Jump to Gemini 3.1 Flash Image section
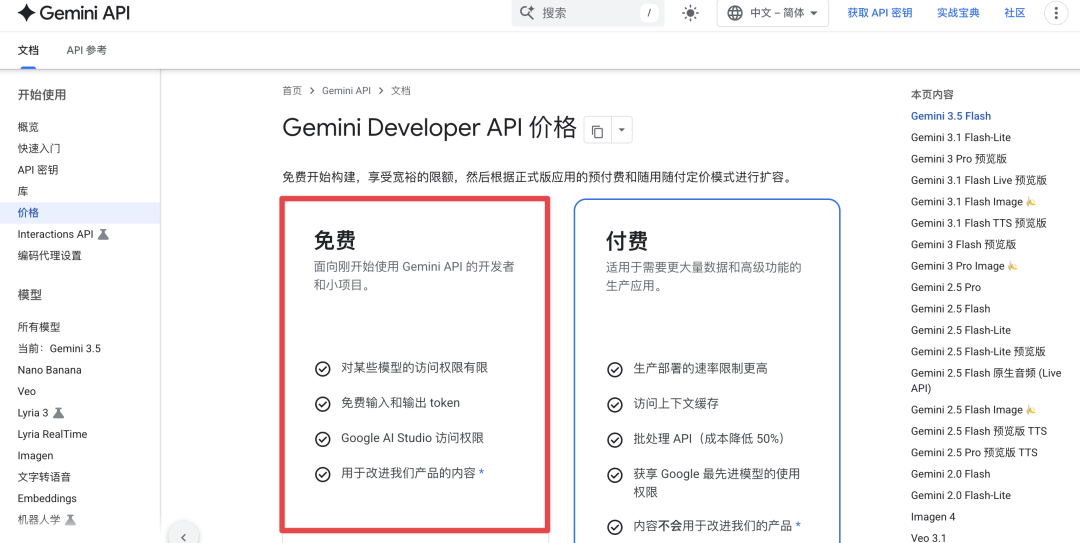 point(966,202)
